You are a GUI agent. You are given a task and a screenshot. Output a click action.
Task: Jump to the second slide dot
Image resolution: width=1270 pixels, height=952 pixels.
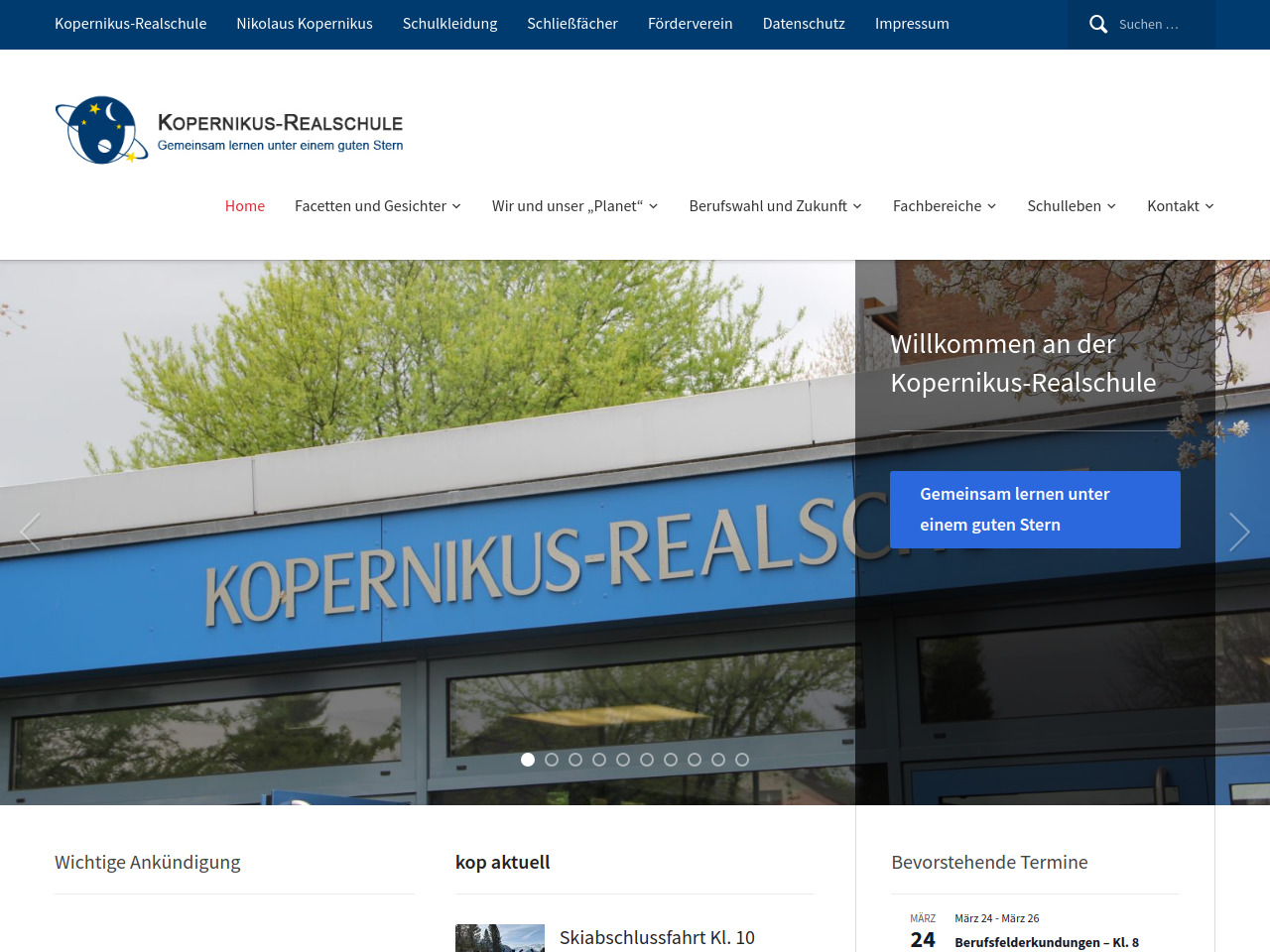[552, 760]
